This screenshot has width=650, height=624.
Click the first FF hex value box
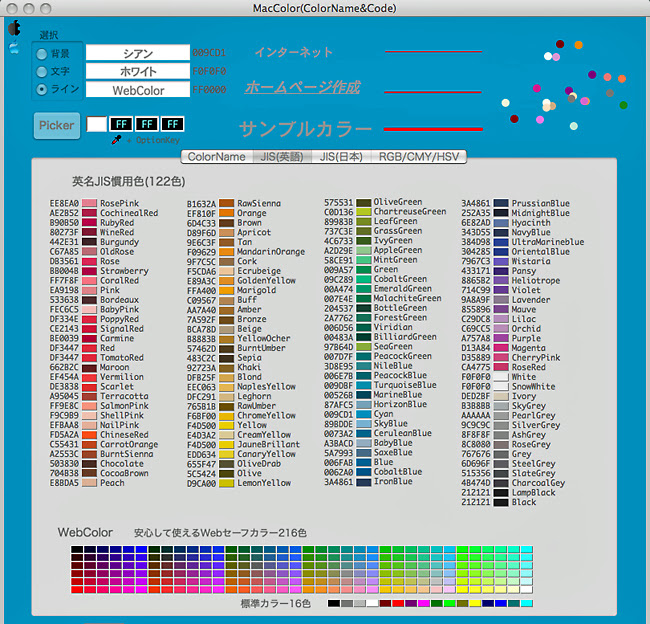121,124
